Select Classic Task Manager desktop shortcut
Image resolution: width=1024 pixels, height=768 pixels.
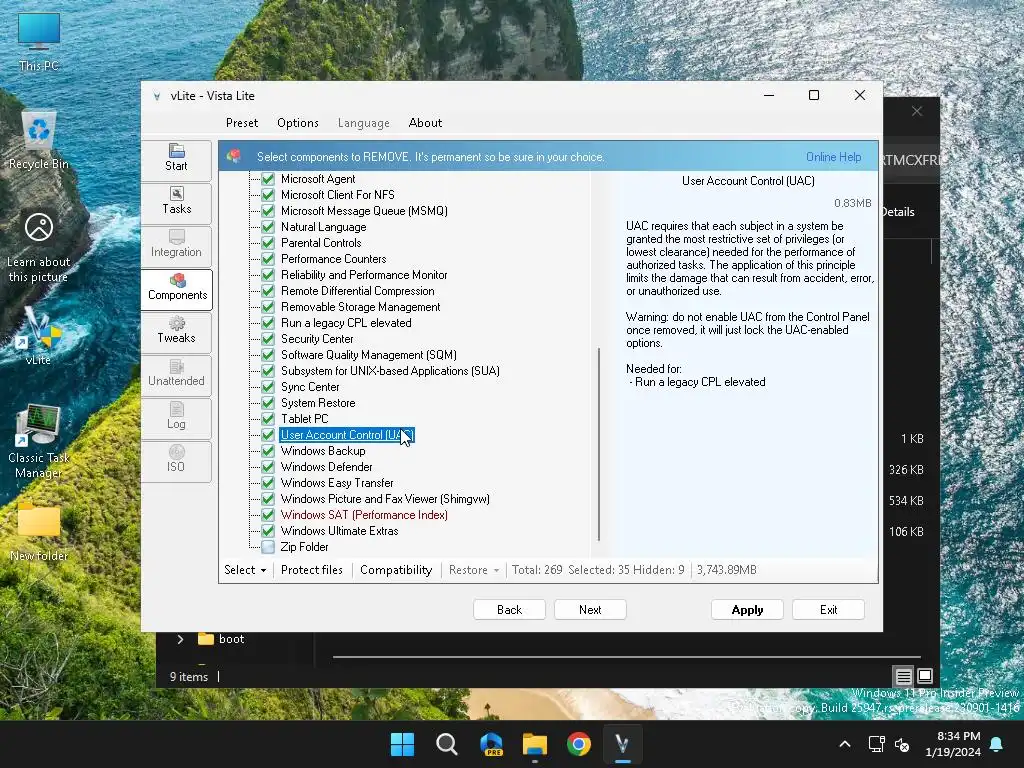(39, 442)
